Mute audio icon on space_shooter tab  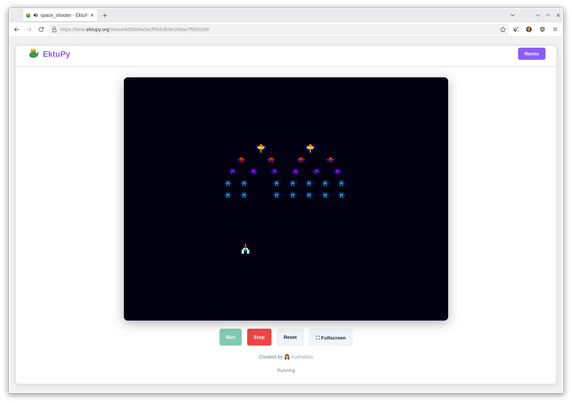coord(36,15)
